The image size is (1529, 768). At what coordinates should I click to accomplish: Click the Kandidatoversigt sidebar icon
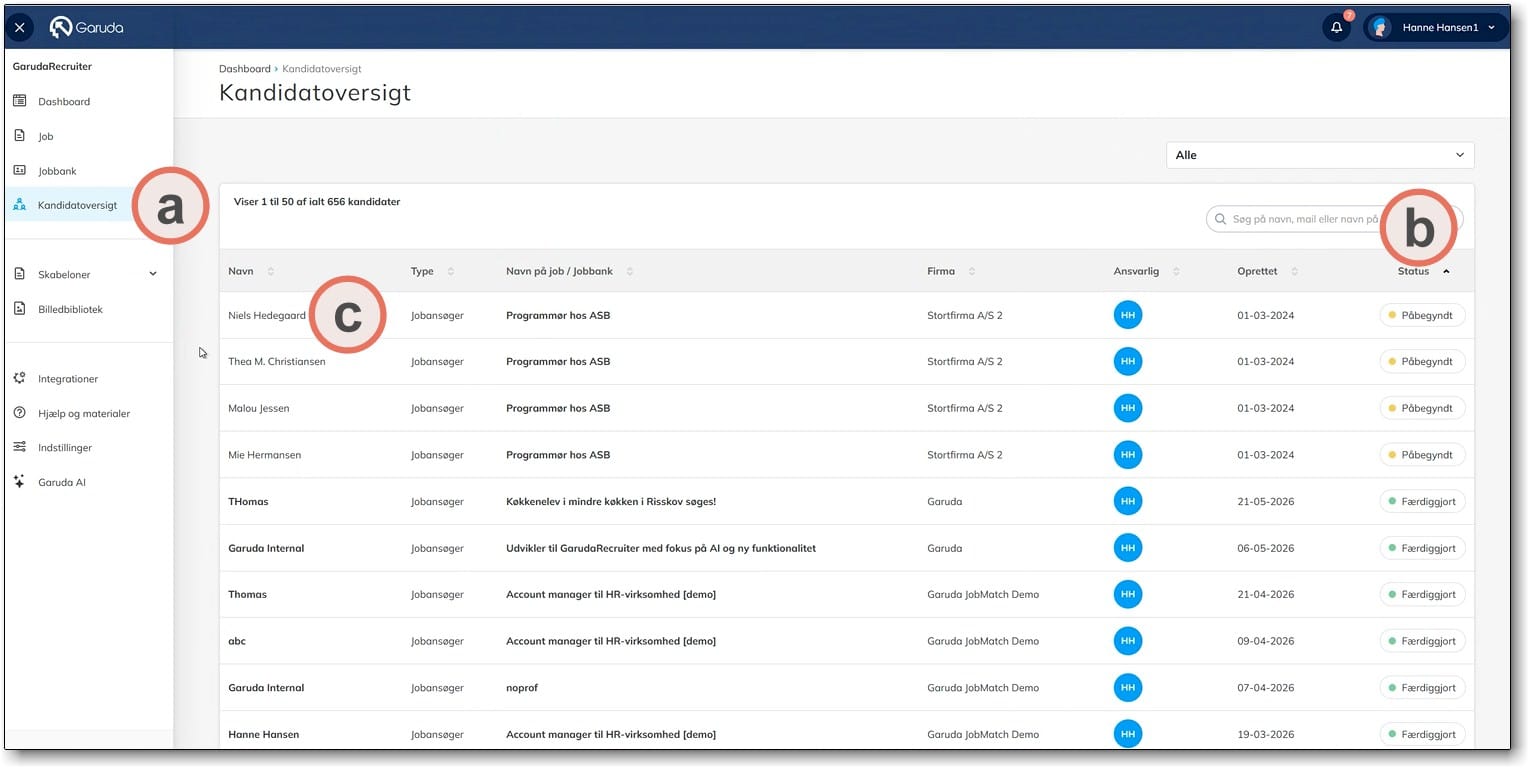pos(19,205)
